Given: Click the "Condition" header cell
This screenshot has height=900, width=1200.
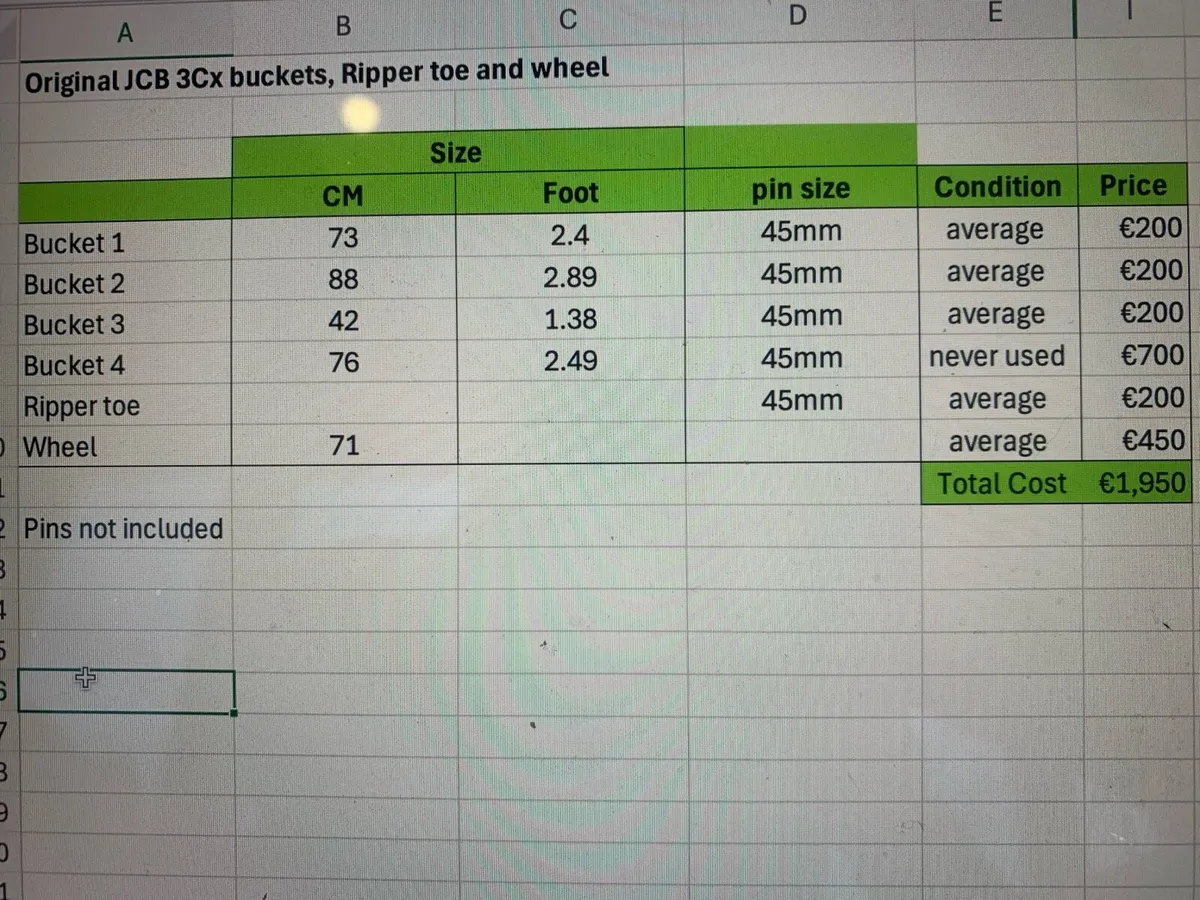Looking at the screenshot, I should pos(997,187).
